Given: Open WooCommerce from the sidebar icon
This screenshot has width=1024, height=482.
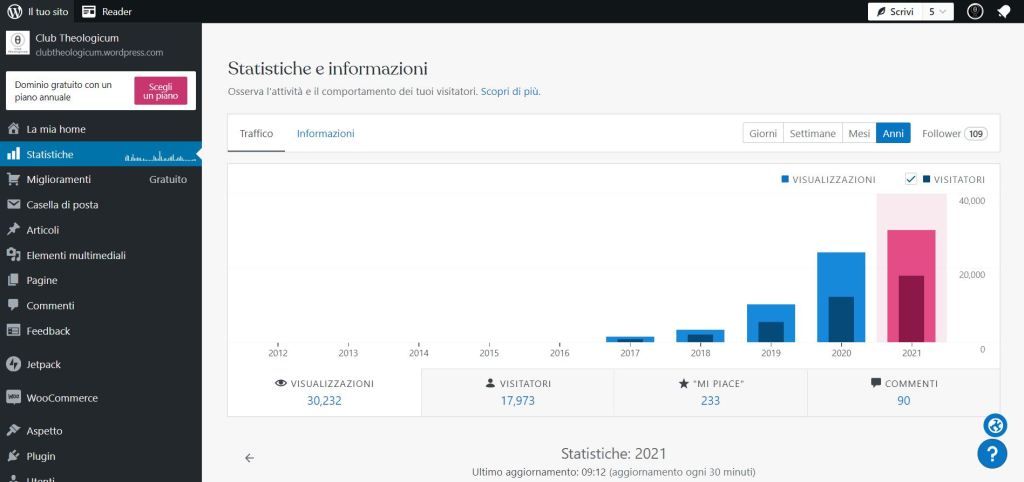Looking at the screenshot, I should (14, 398).
